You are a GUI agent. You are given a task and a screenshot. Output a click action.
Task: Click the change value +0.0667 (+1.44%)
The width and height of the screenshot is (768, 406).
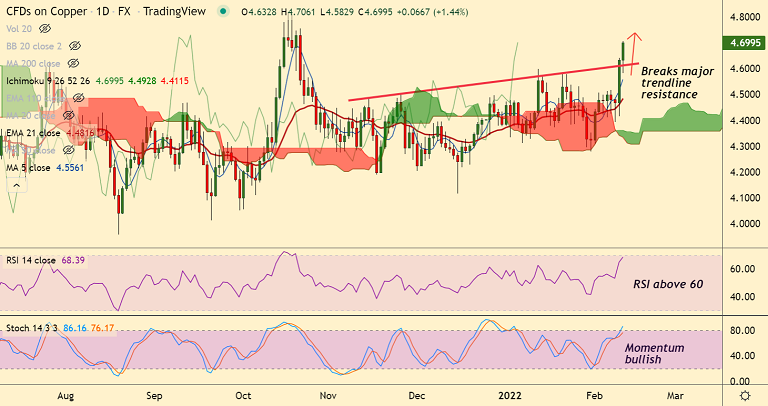point(432,12)
